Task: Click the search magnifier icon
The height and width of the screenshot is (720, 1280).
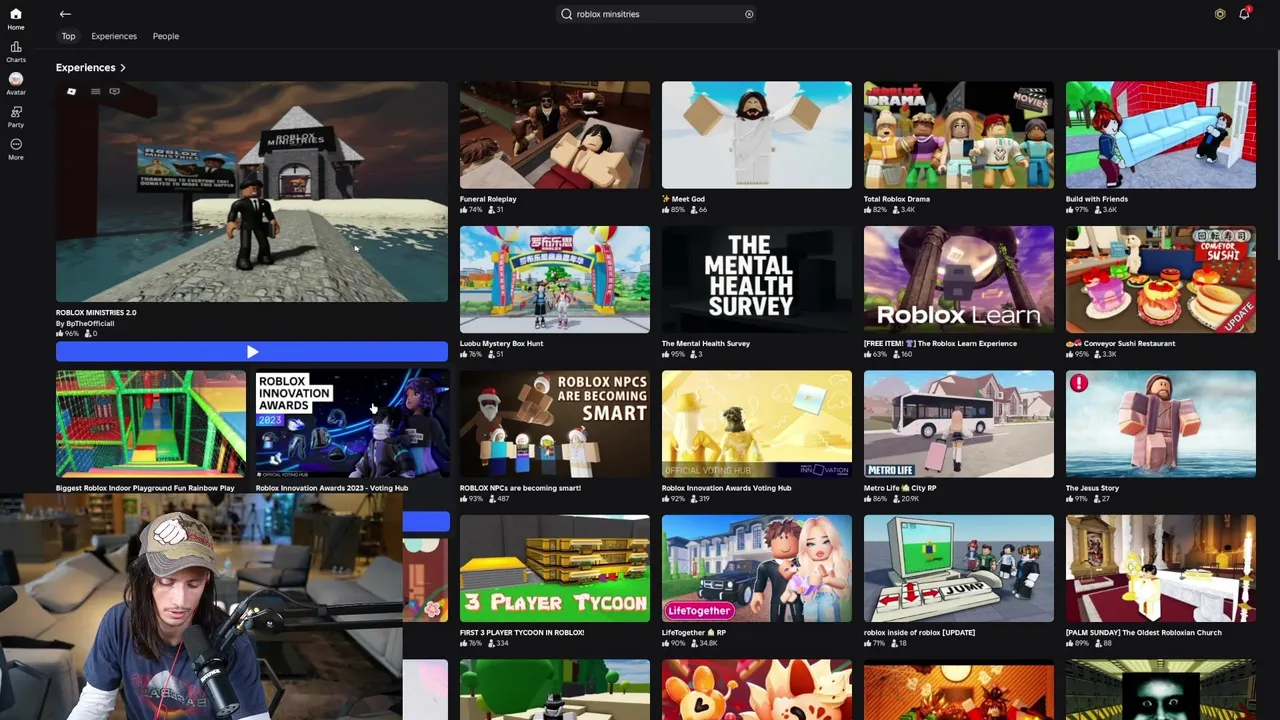Action: pos(567,14)
